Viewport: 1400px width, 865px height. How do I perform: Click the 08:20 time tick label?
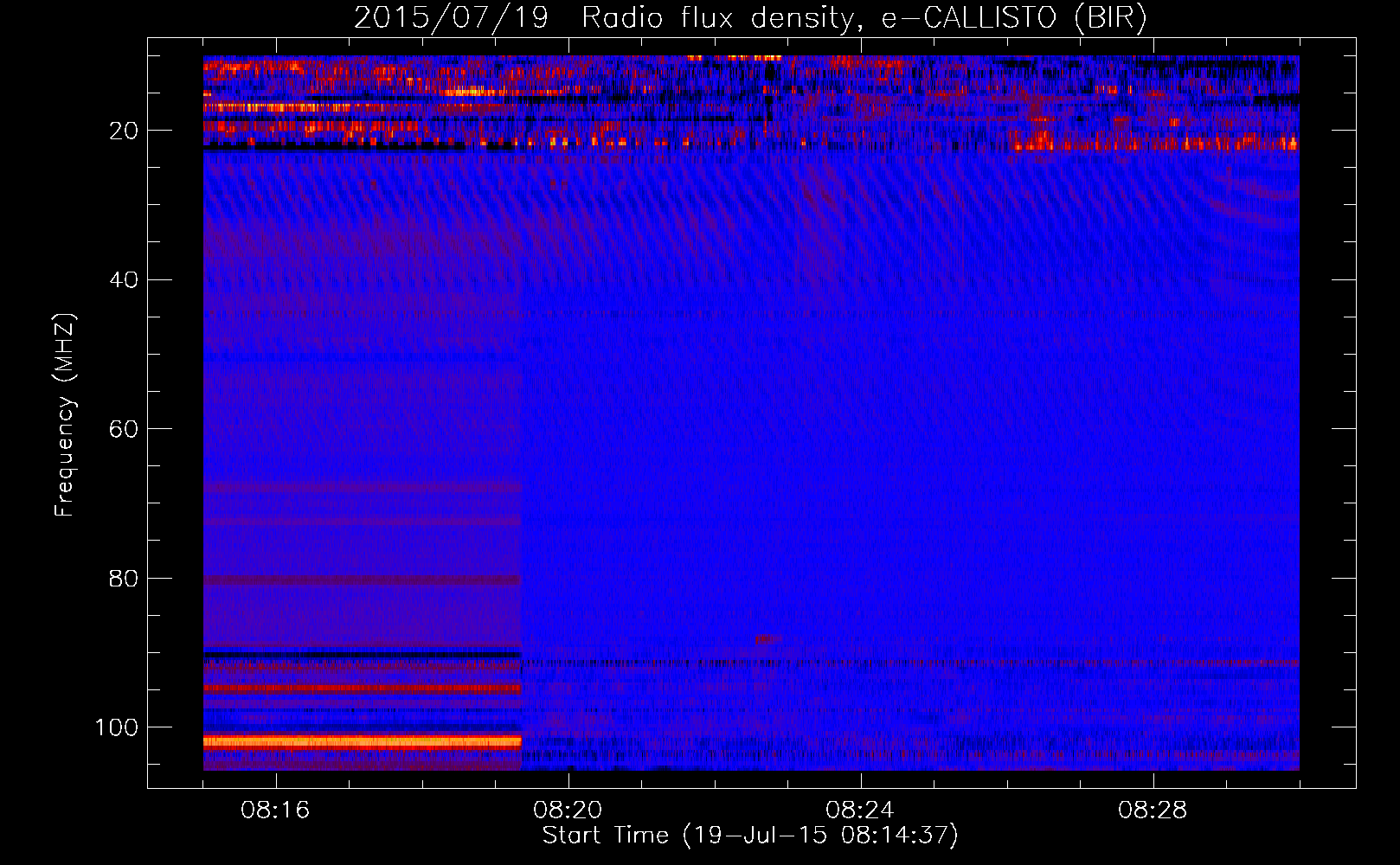568,811
